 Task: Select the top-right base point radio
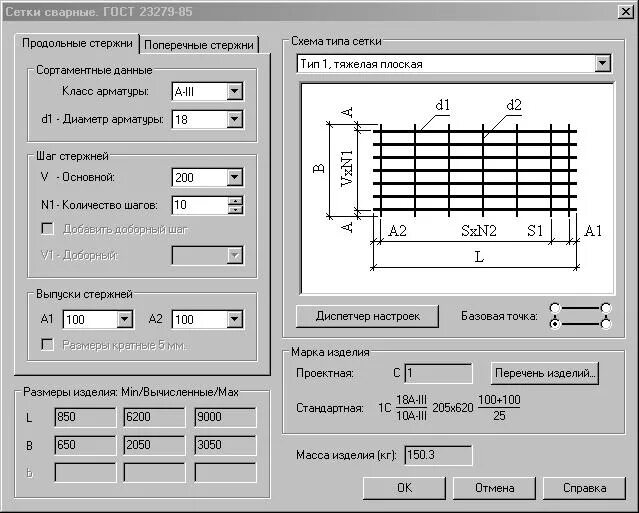coord(606,308)
